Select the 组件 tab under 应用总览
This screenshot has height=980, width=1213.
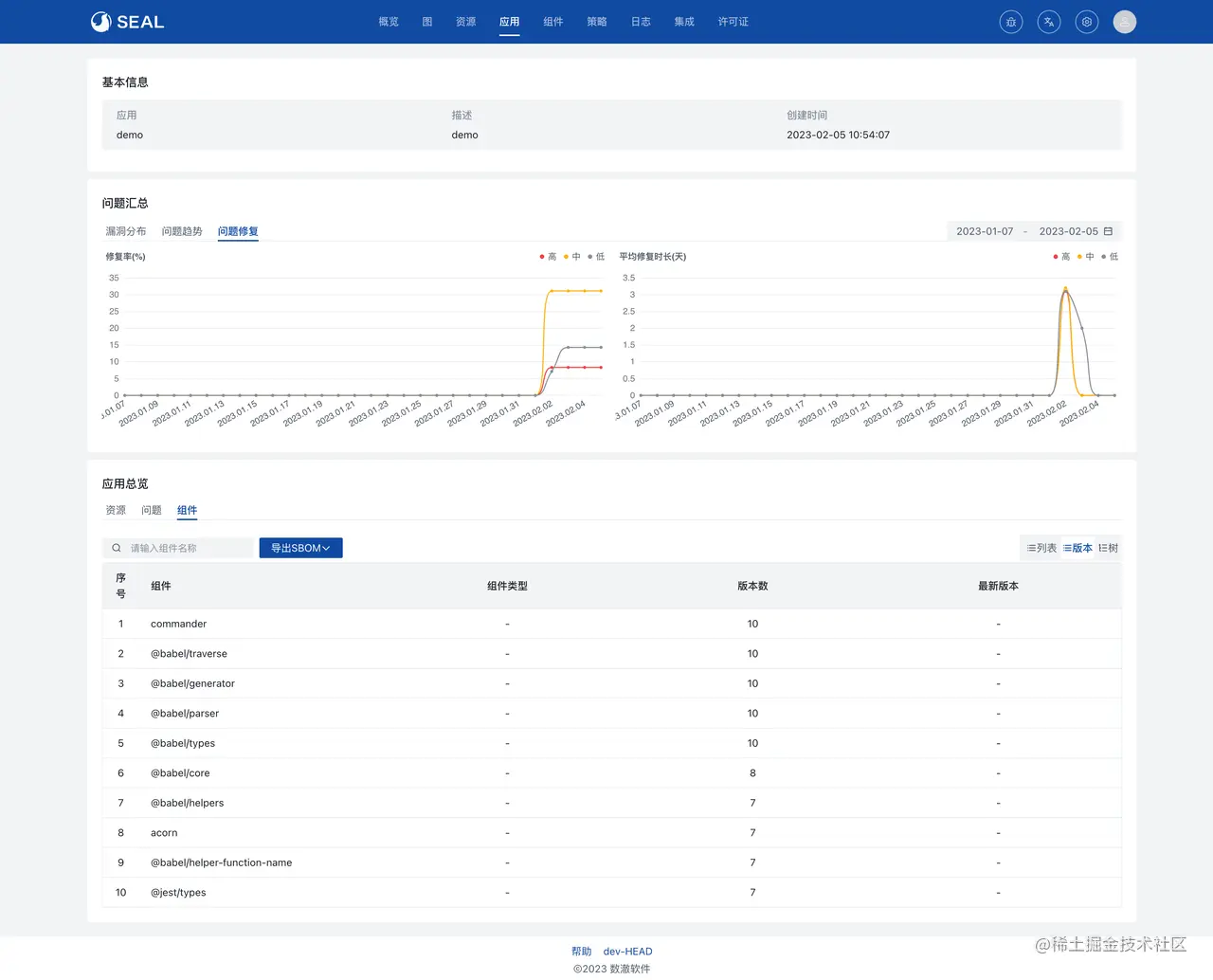tap(188, 510)
